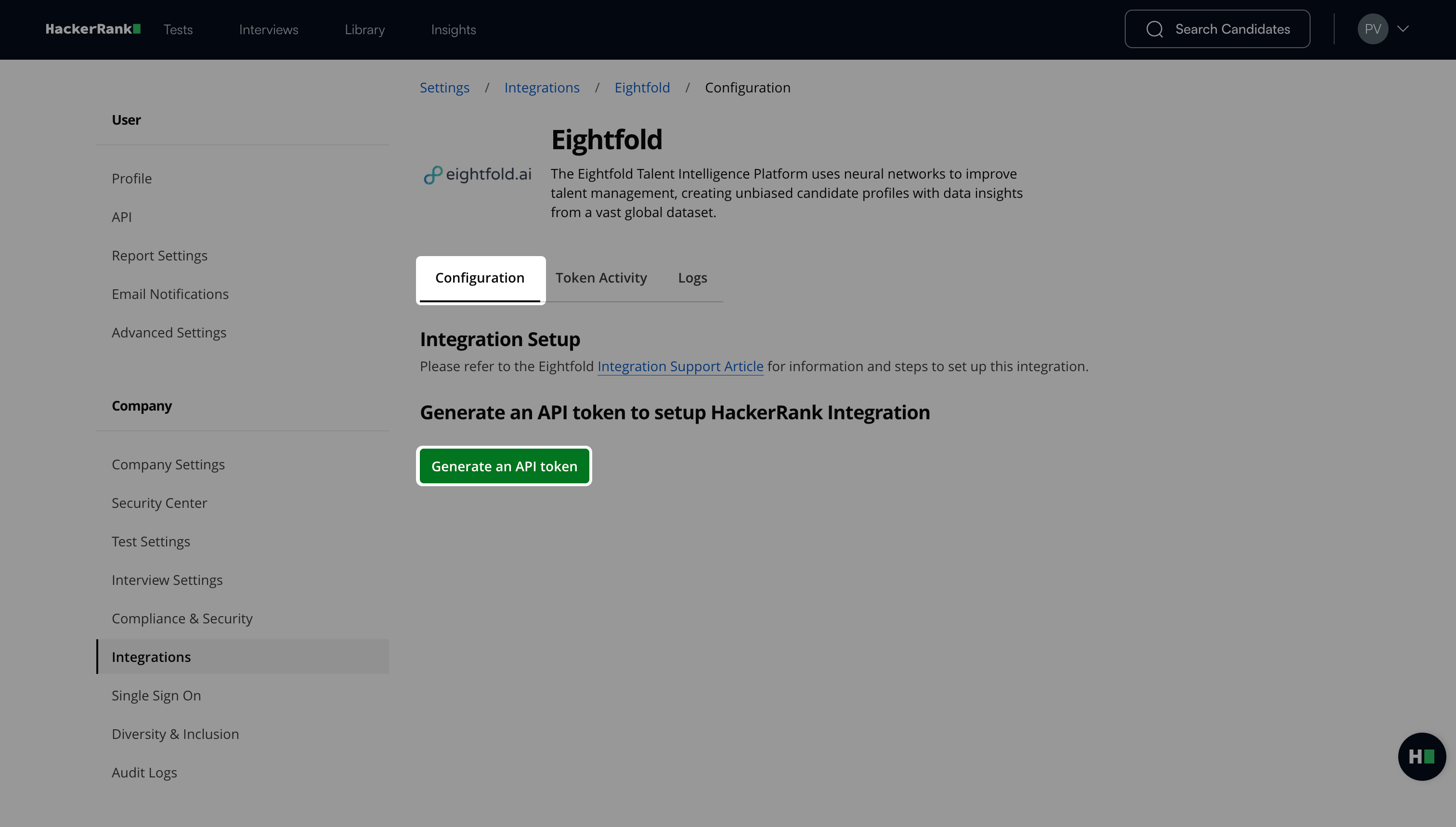Click Generate an API token button

(x=504, y=466)
